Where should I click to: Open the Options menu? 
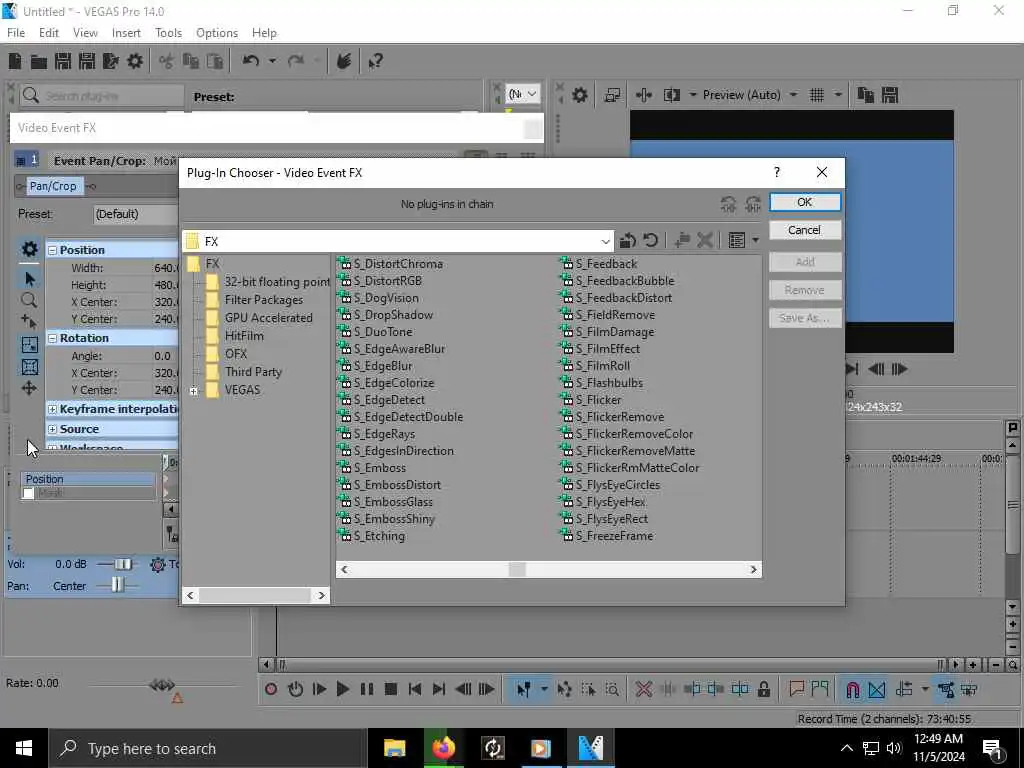point(217,33)
